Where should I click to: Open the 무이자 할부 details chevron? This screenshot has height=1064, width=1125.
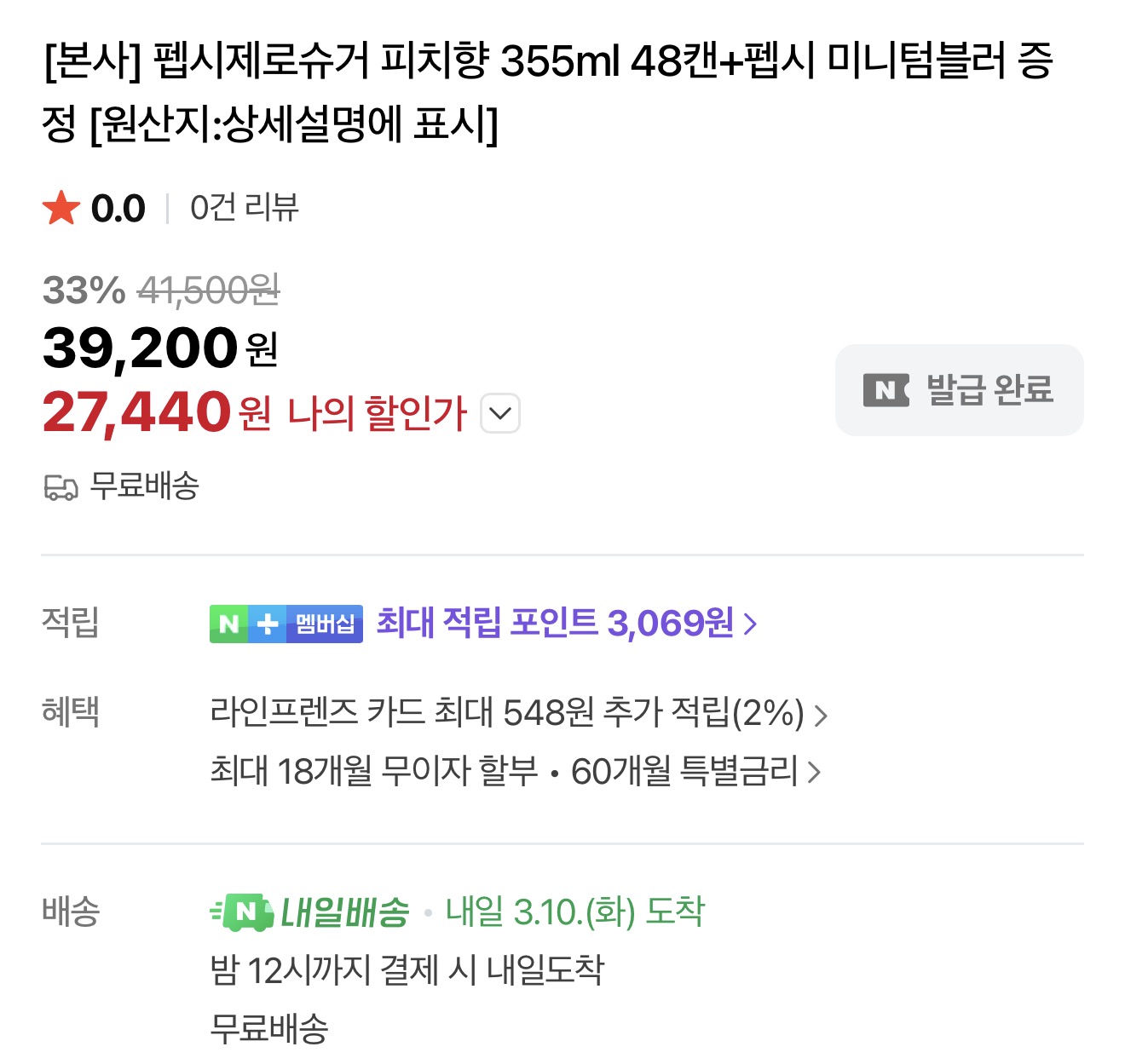click(815, 773)
